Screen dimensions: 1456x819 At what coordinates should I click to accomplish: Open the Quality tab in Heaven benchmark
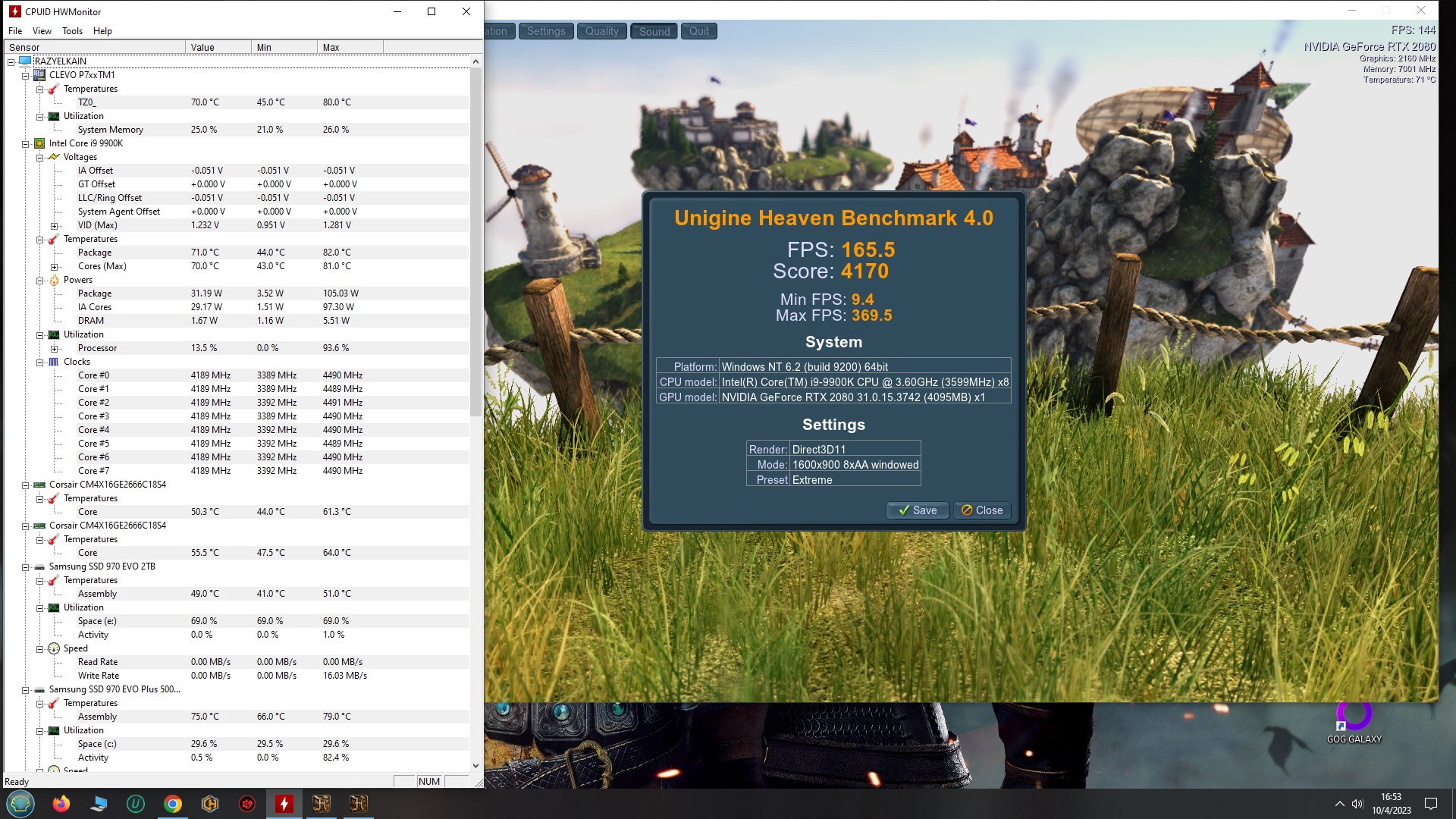coord(602,31)
